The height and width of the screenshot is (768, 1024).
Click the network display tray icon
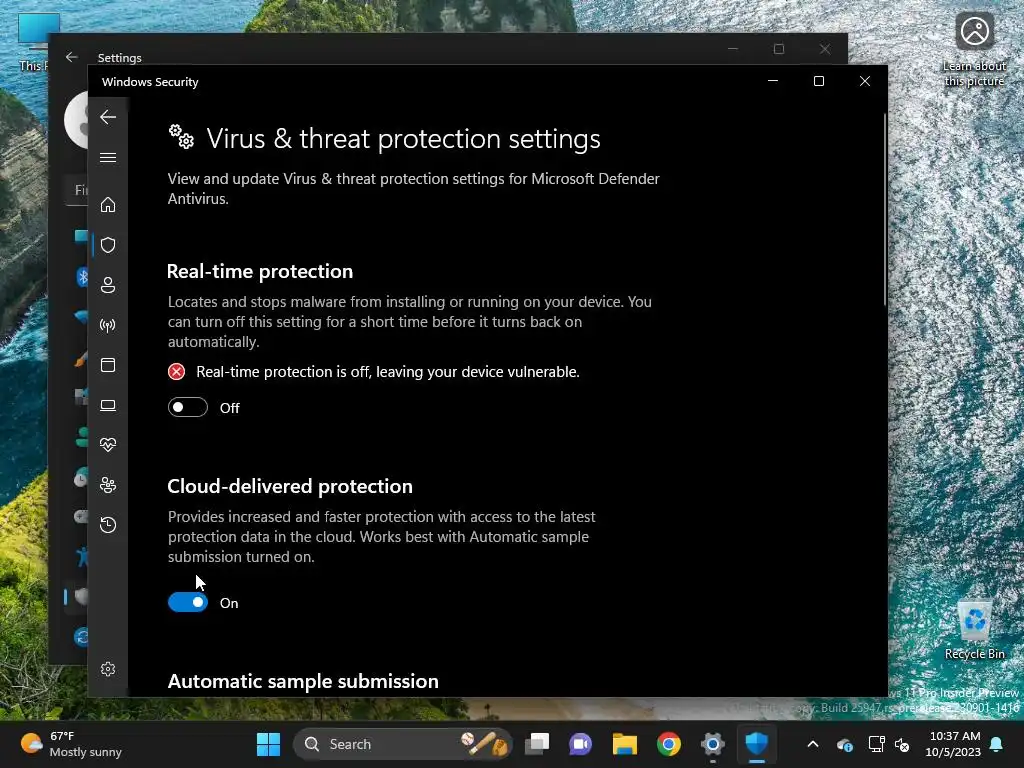(876, 744)
